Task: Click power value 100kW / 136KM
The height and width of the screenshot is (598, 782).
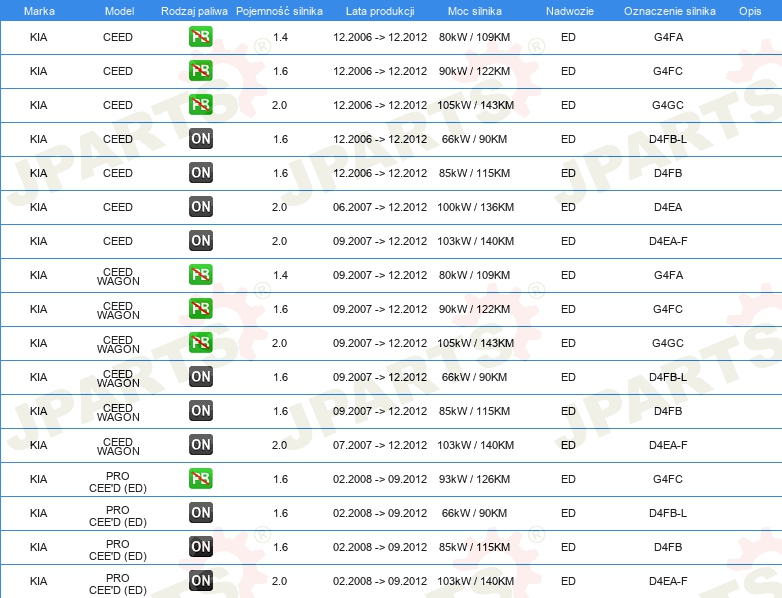Action: [475, 207]
